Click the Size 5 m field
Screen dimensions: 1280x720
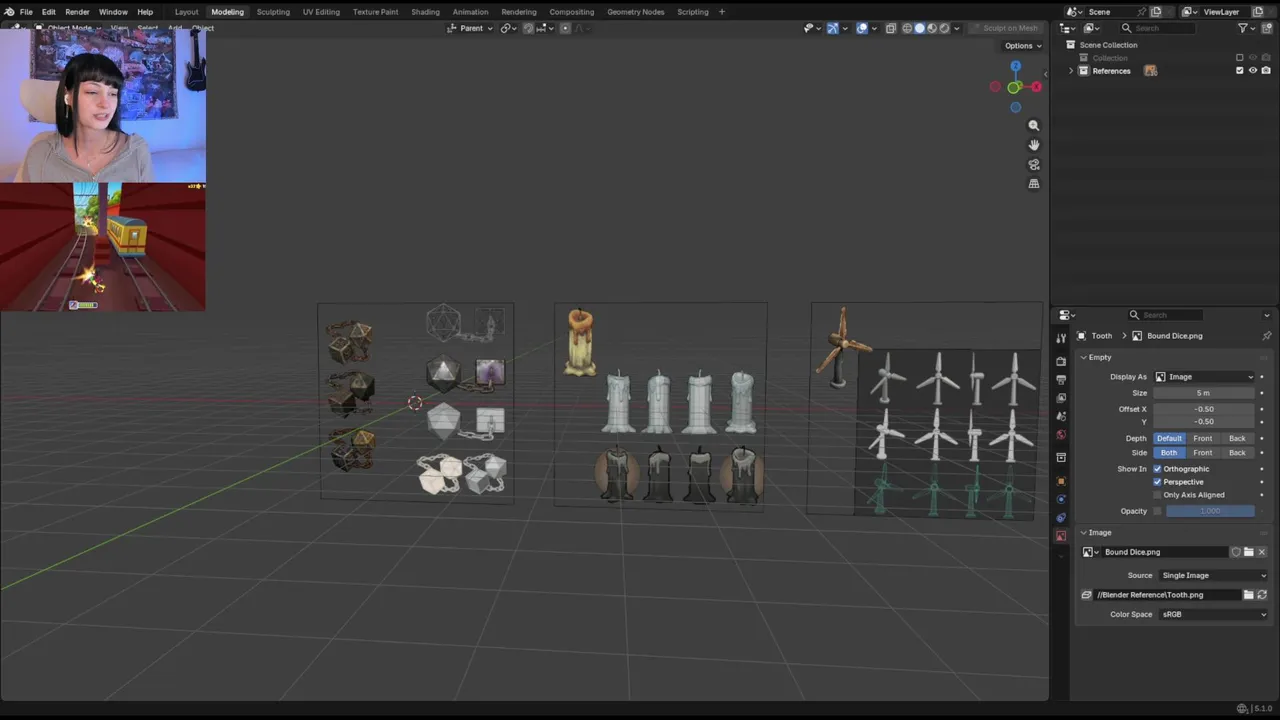point(1204,393)
